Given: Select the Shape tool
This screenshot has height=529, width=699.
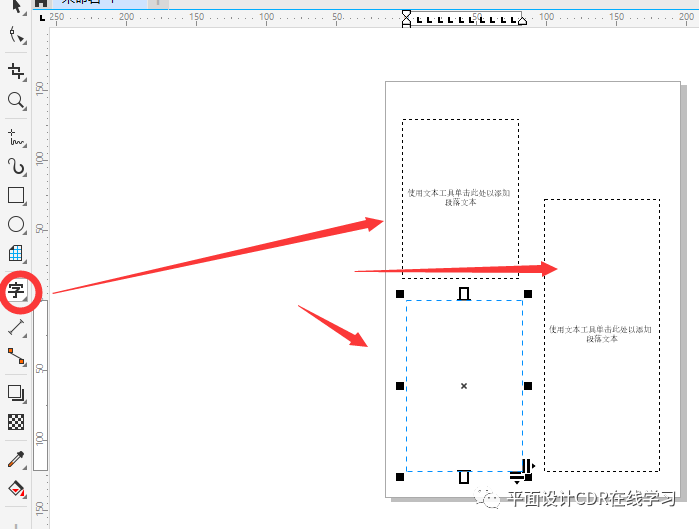Looking at the screenshot, I should pyautogui.click(x=16, y=35).
